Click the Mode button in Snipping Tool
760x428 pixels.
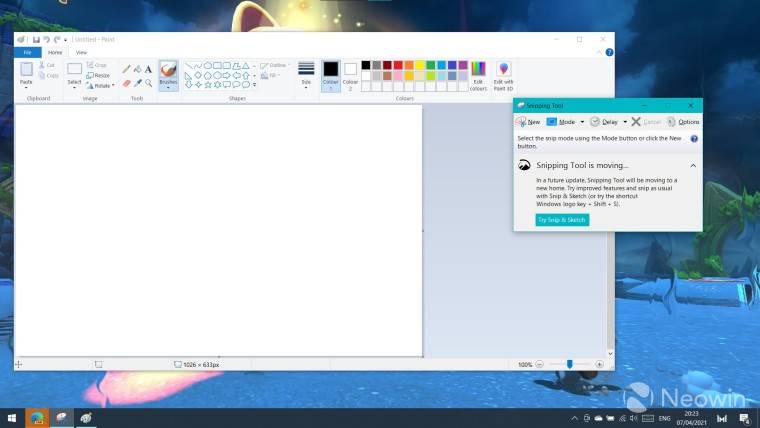coord(561,122)
